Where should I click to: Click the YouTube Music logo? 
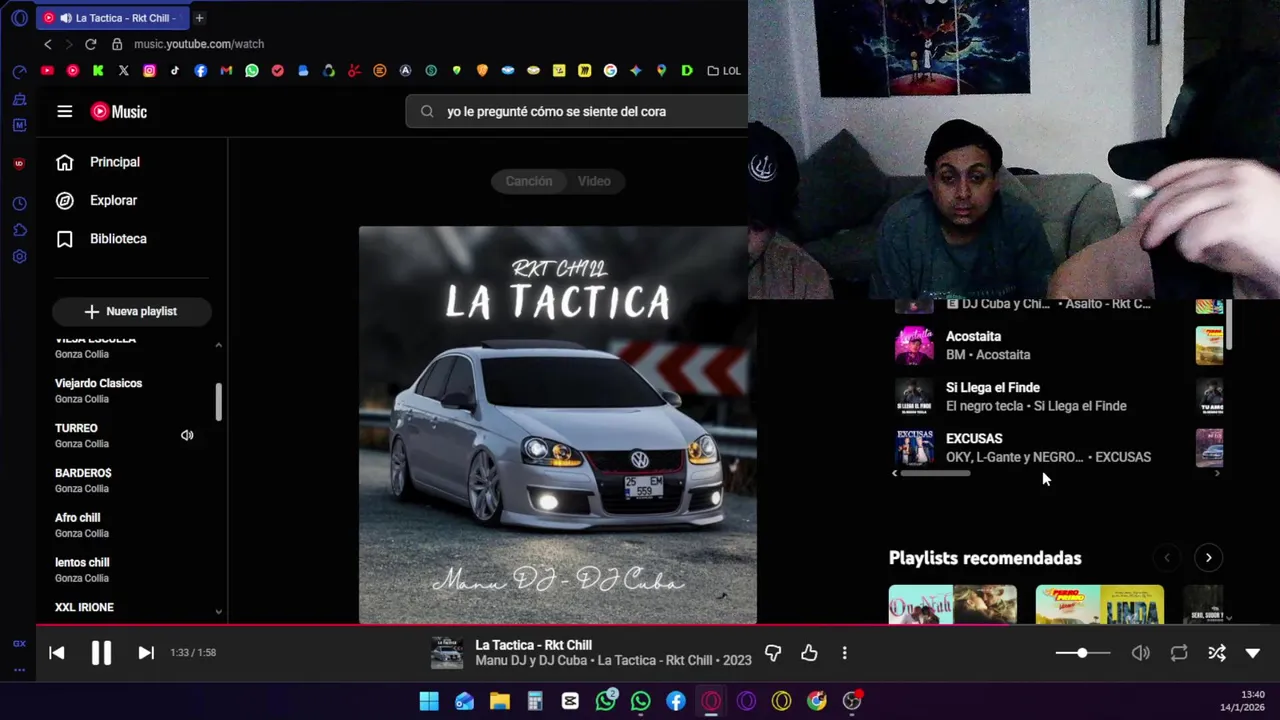(119, 112)
